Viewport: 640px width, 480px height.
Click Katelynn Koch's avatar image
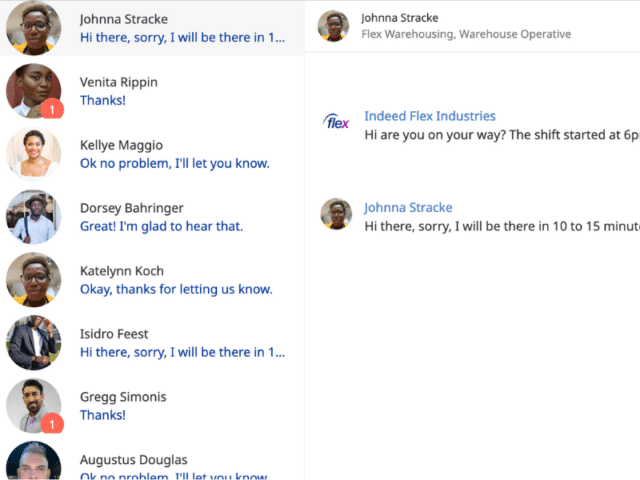(x=33, y=279)
